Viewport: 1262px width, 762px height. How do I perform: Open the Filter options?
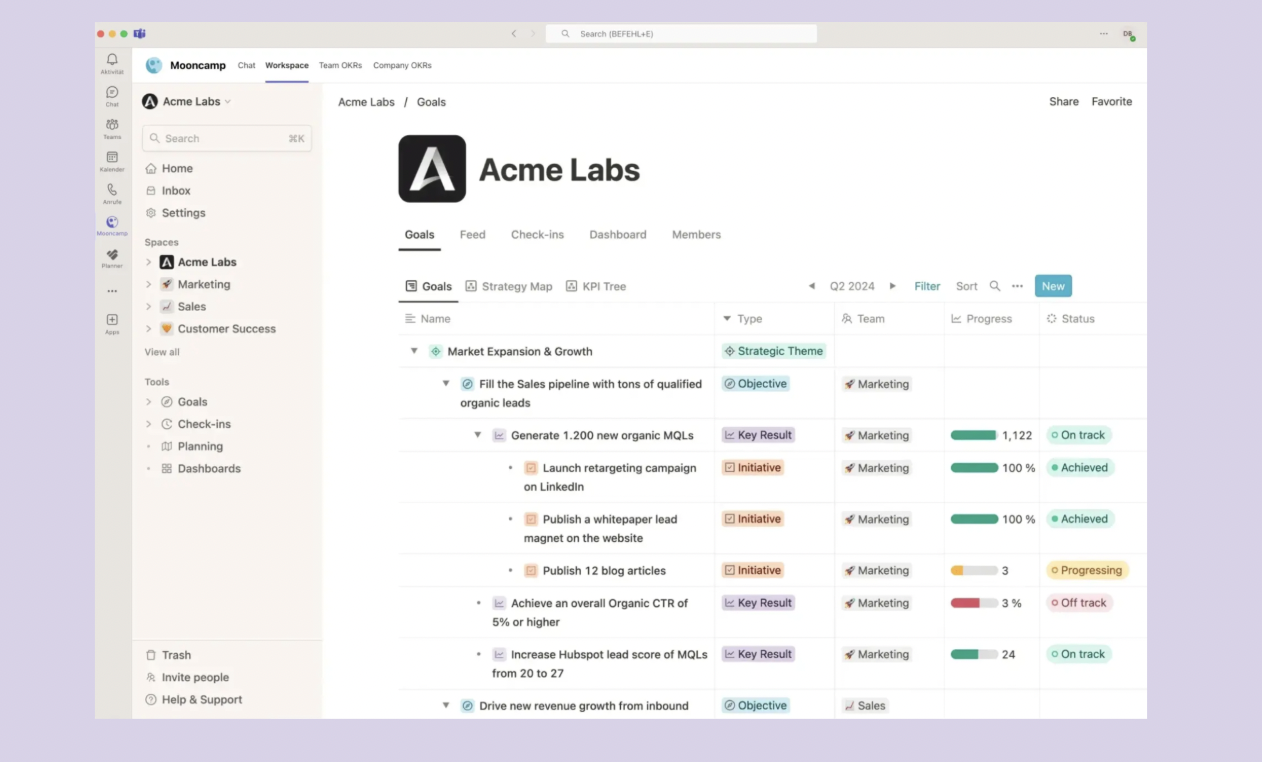pyautogui.click(x=927, y=286)
